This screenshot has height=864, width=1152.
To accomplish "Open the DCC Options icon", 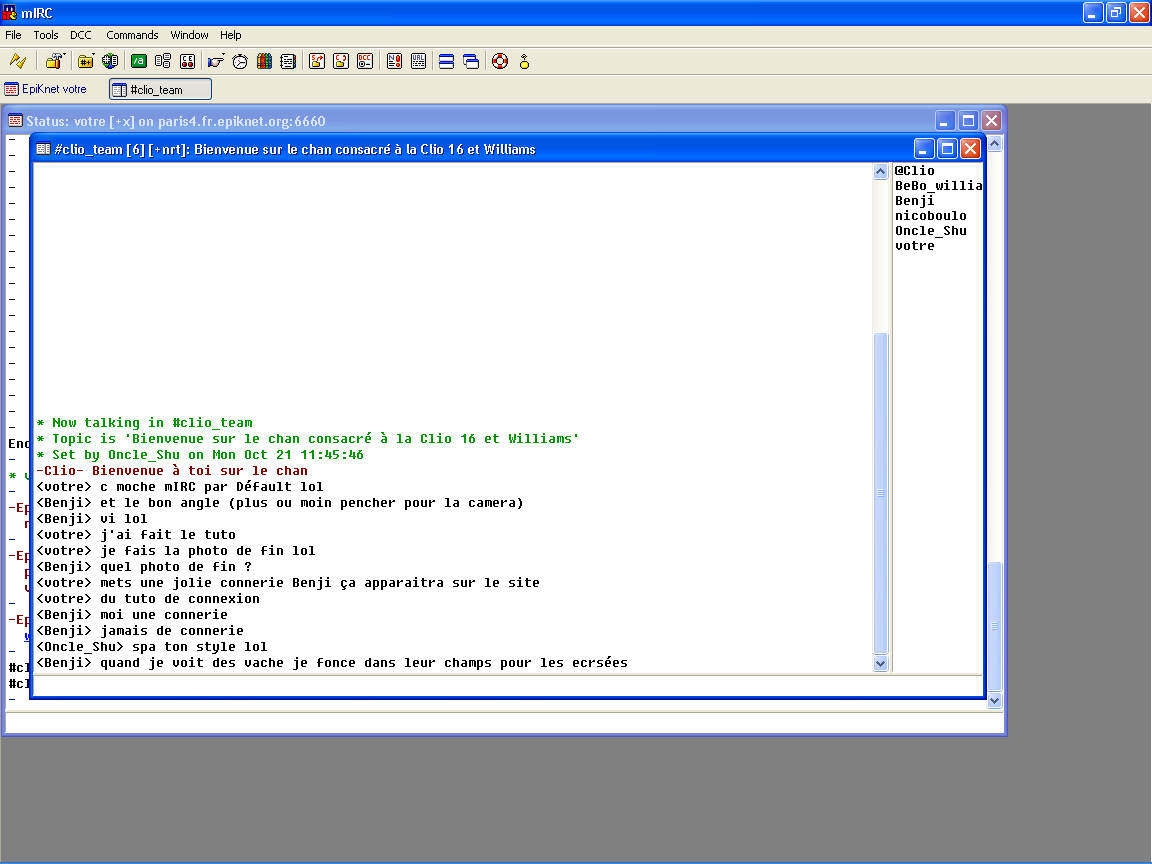I will [x=365, y=62].
